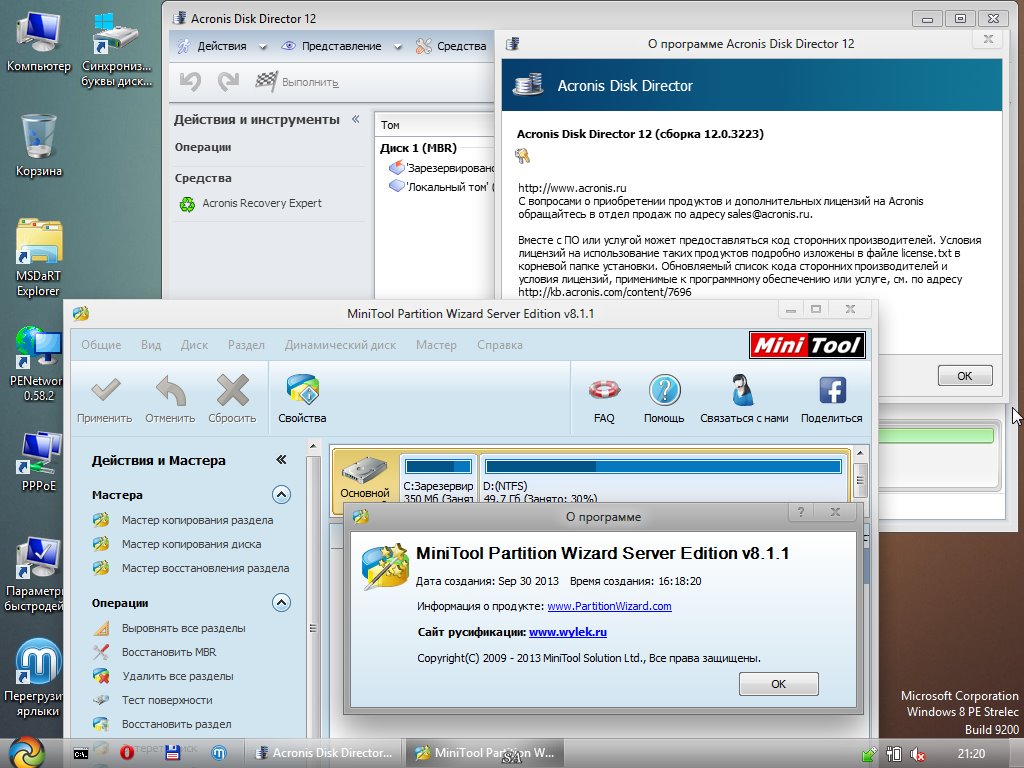Screen dimensions: 1024x768
Task: Open Свойства disk properties in MiniTool
Action: tap(302, 400)
